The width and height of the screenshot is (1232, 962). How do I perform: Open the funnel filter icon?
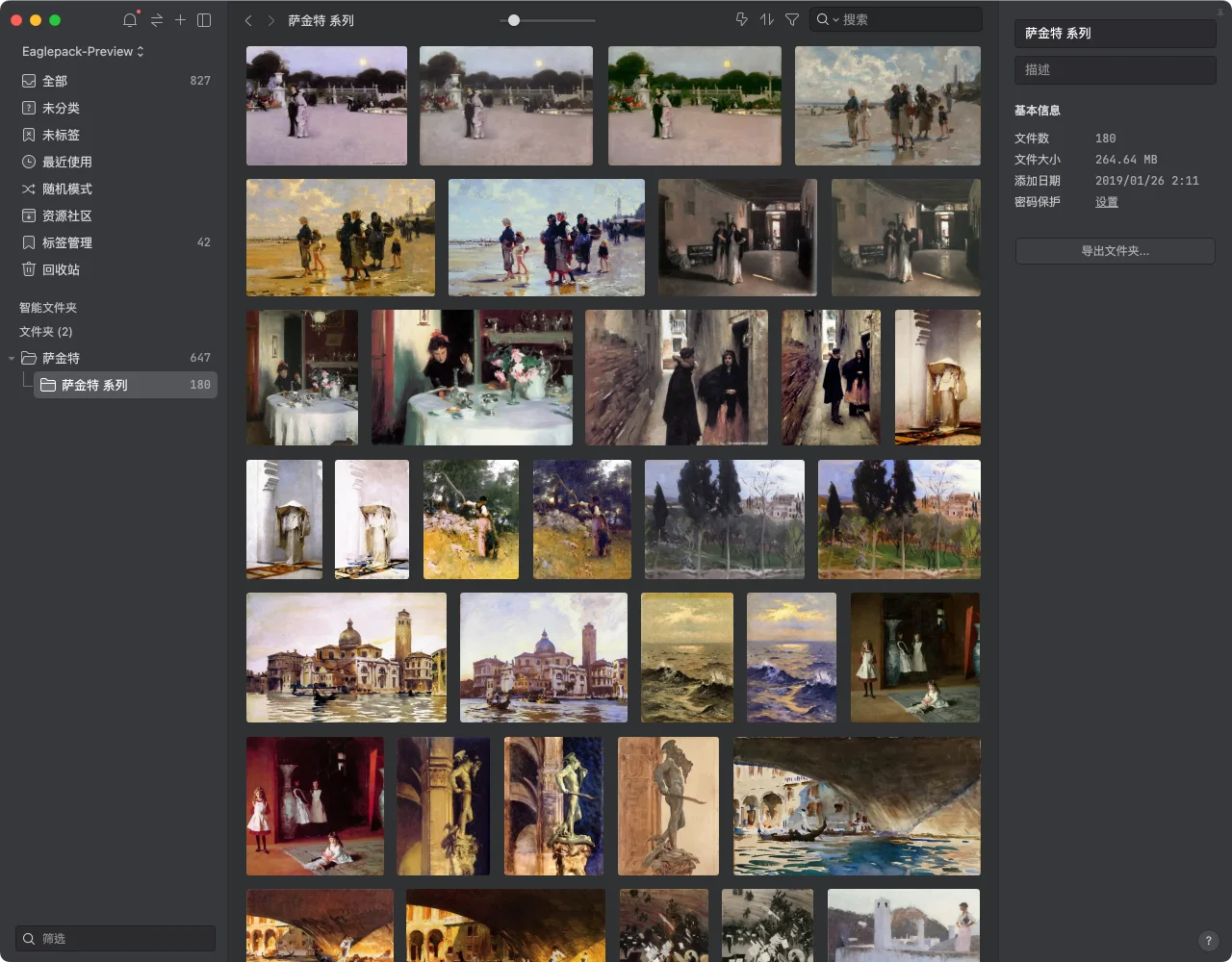click(792, 19)
